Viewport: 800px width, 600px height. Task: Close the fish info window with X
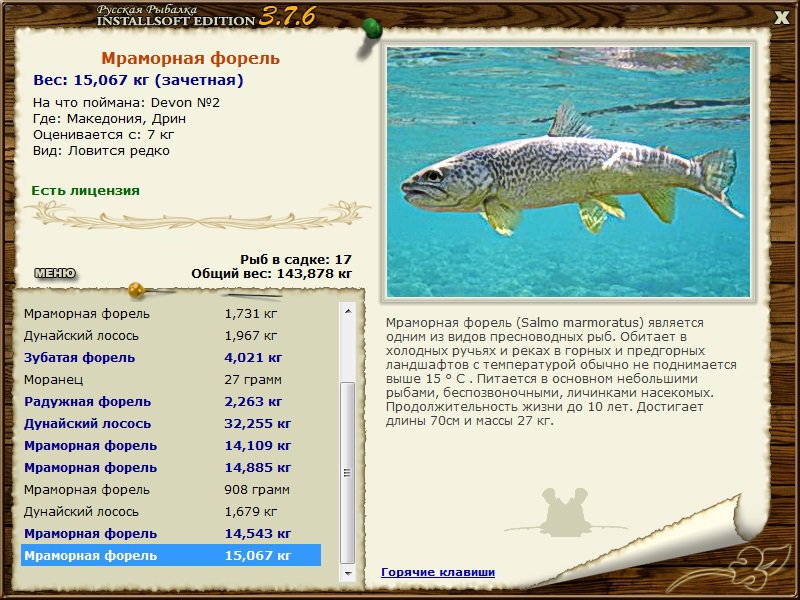(782, 18)
